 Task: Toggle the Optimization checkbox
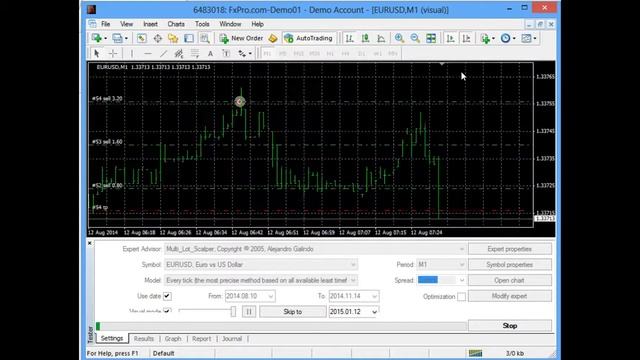tap(461, 297)
